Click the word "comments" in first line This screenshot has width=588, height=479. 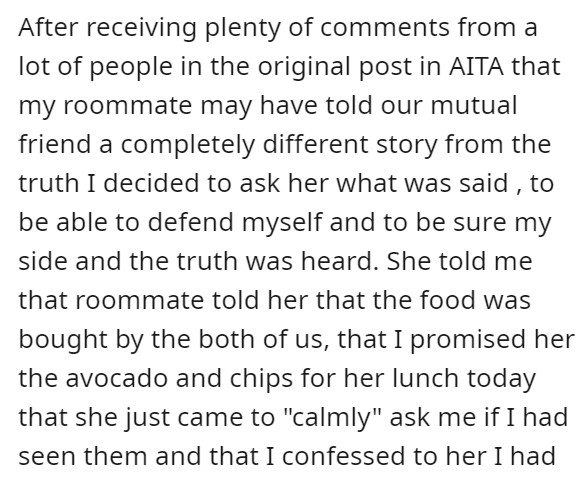click(385, 27)
